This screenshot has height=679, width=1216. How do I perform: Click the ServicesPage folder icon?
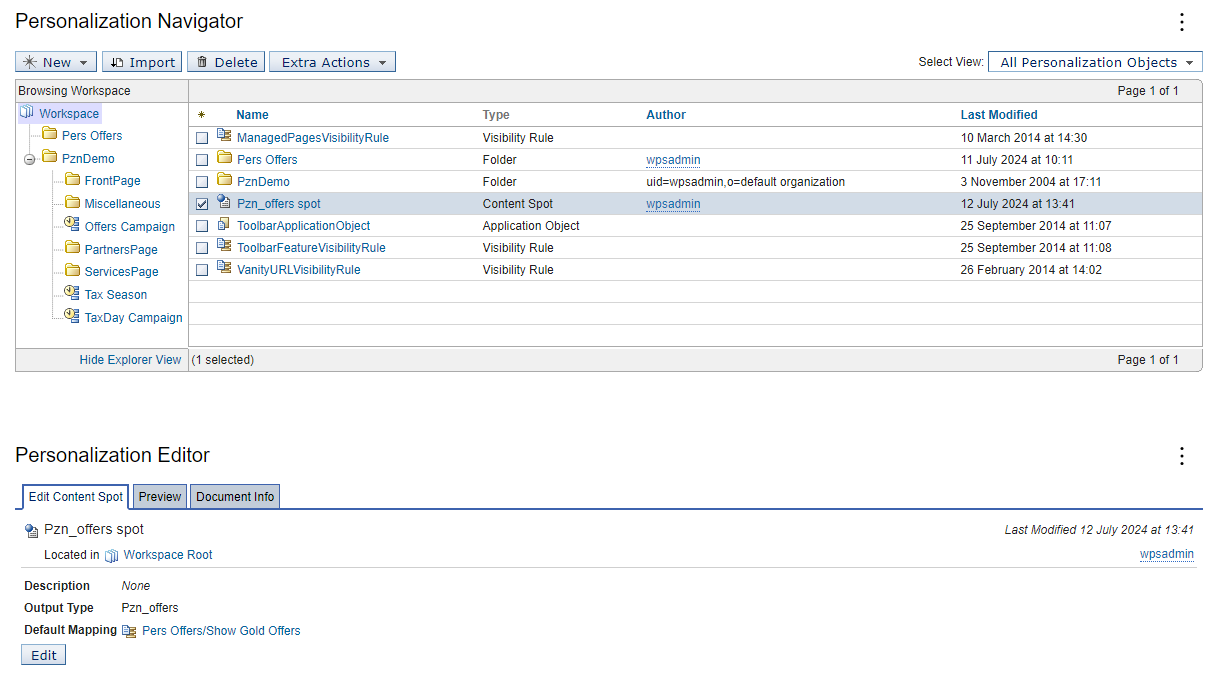click(x=72, y=271)
